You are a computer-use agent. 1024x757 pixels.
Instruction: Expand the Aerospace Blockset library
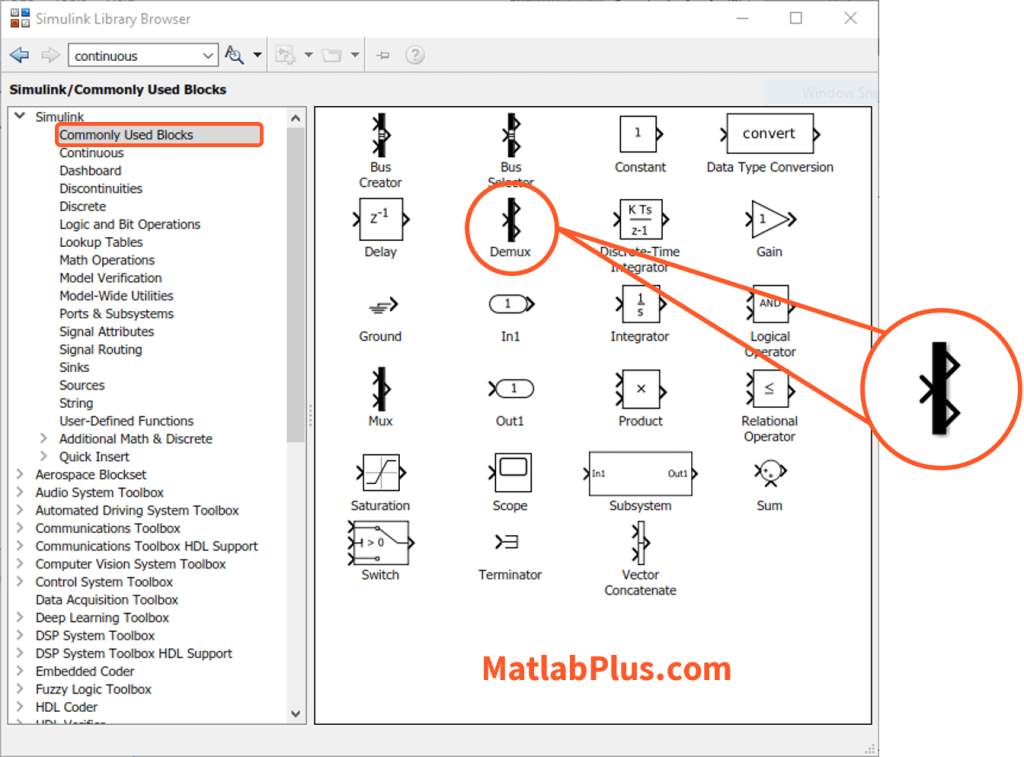point(19,475)
